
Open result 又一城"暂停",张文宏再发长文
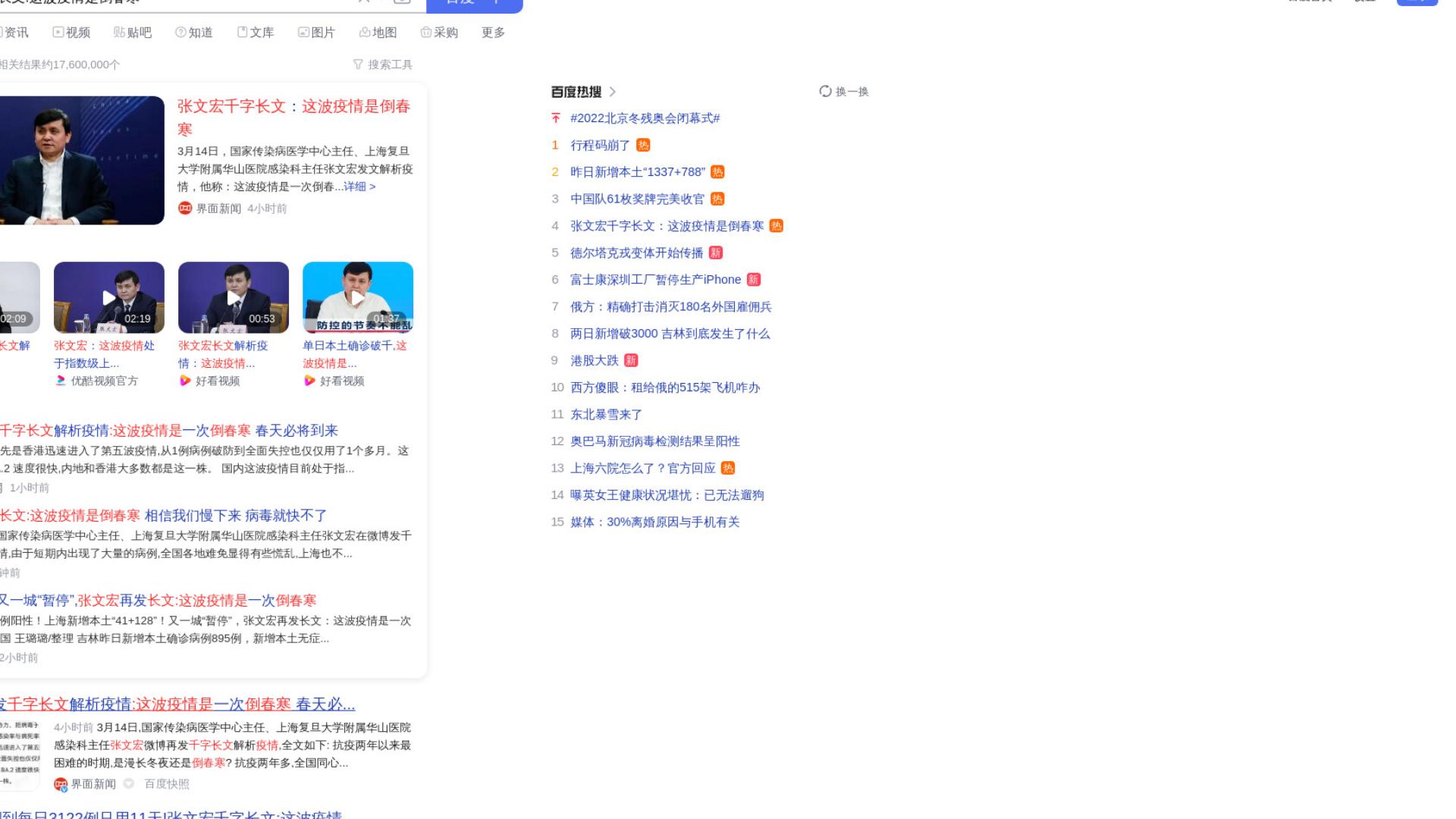(158, 601)
